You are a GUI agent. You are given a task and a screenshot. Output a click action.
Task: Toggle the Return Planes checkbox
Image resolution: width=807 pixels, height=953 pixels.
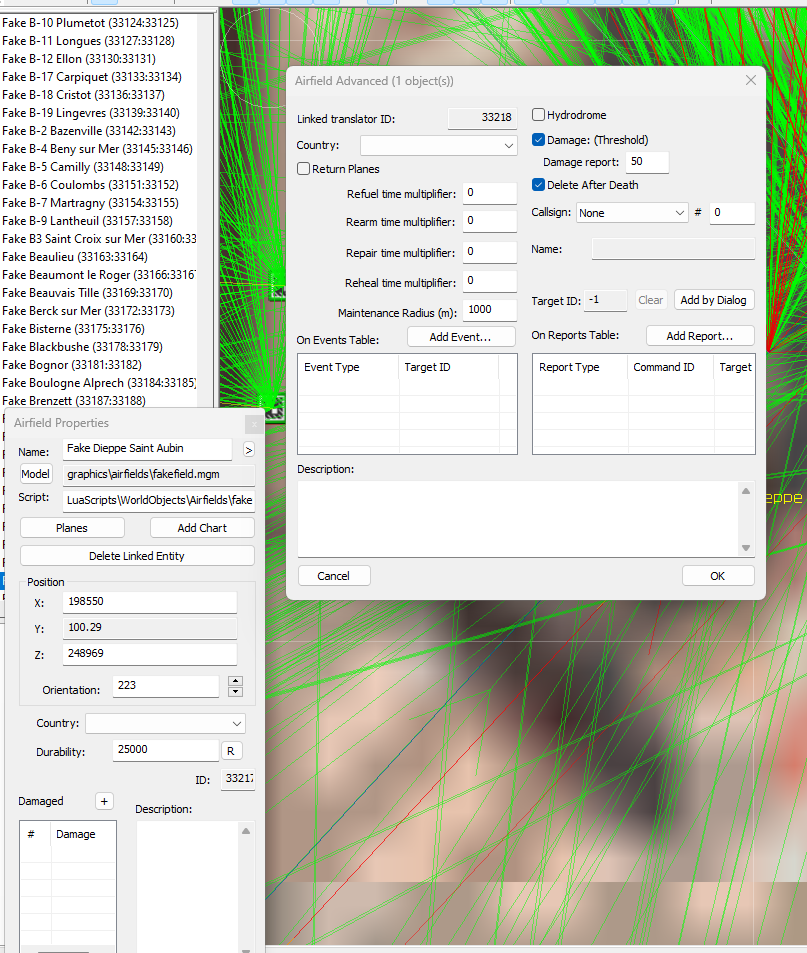click(x=303, y=169)
